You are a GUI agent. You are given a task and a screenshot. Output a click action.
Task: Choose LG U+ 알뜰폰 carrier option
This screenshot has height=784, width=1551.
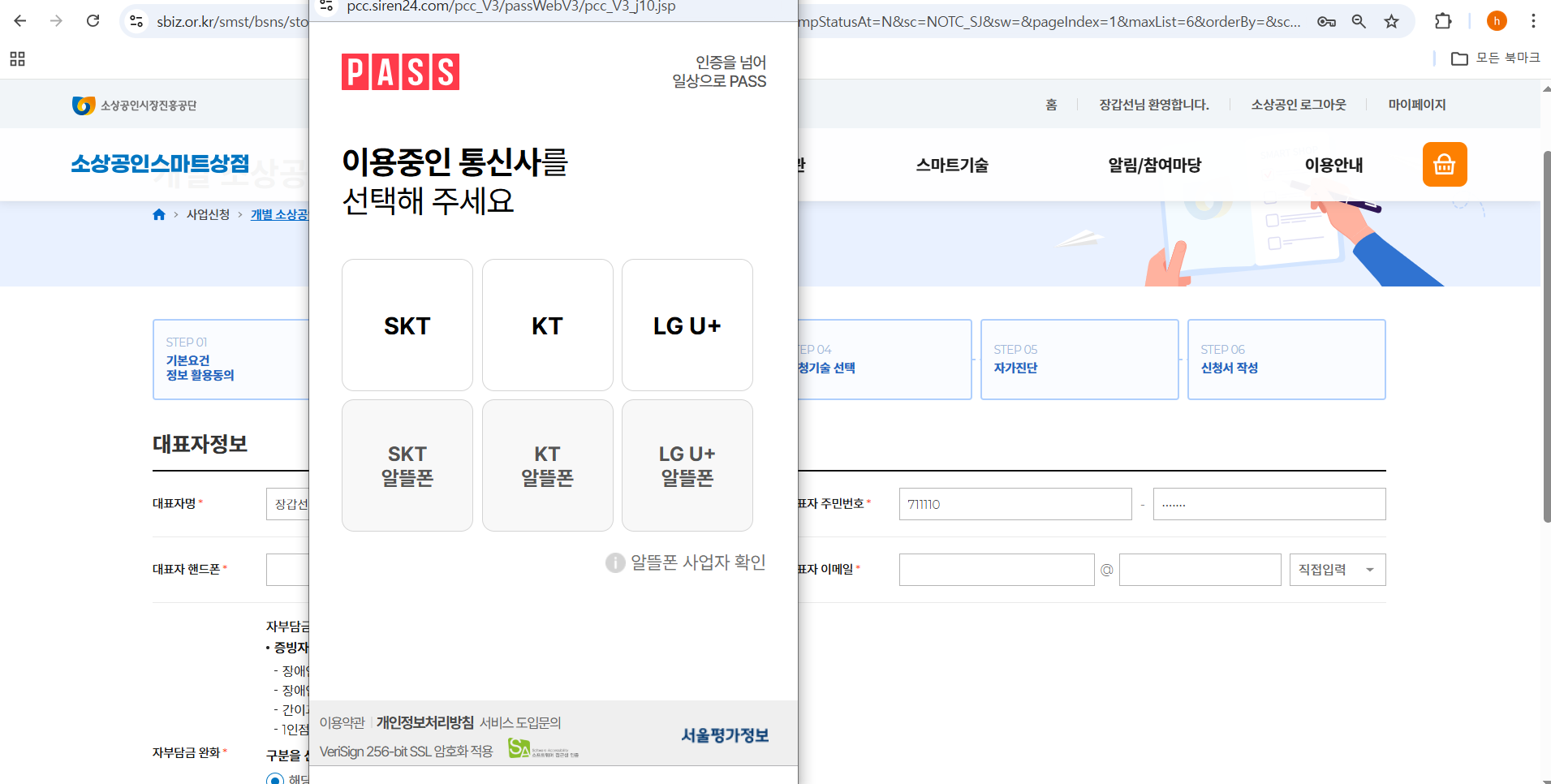click(x=687, y=466)
